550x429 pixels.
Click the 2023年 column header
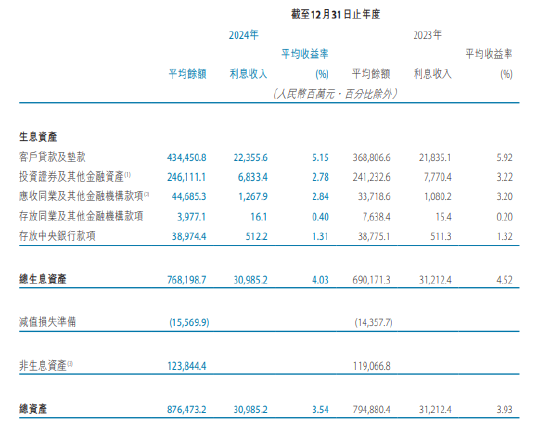pos(427,35)
